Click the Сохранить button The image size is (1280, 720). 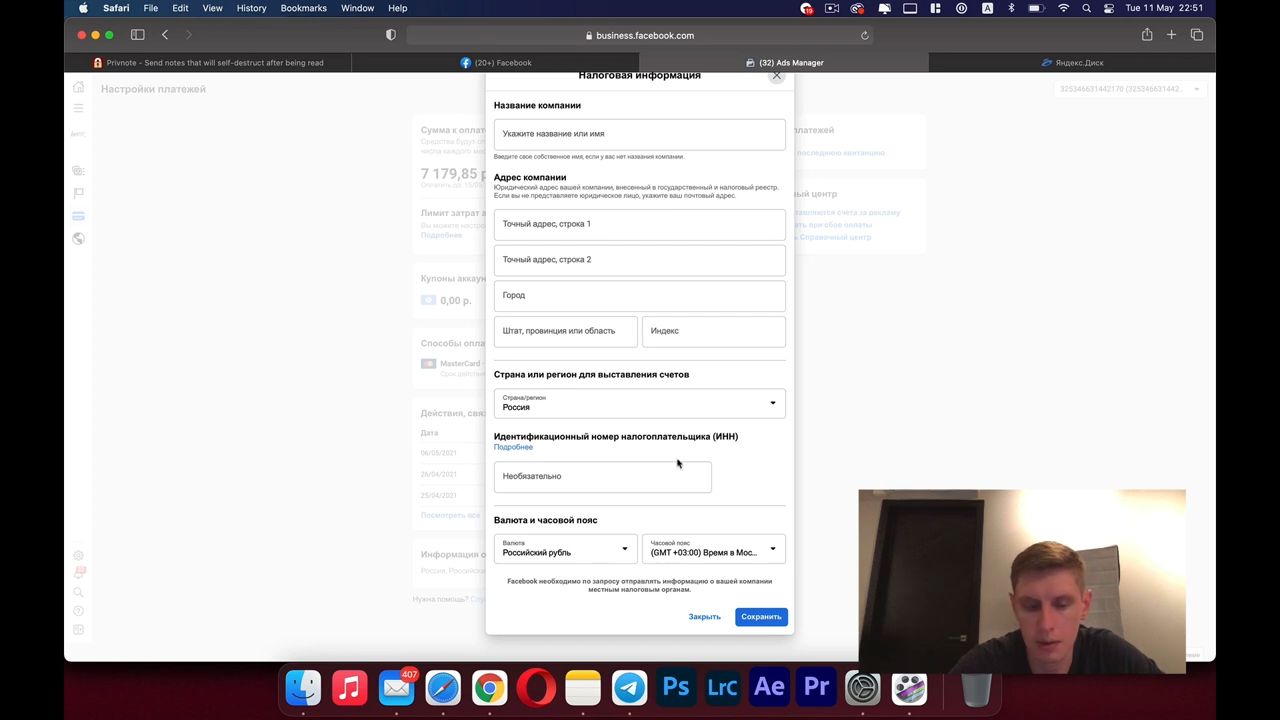point(761,616)
